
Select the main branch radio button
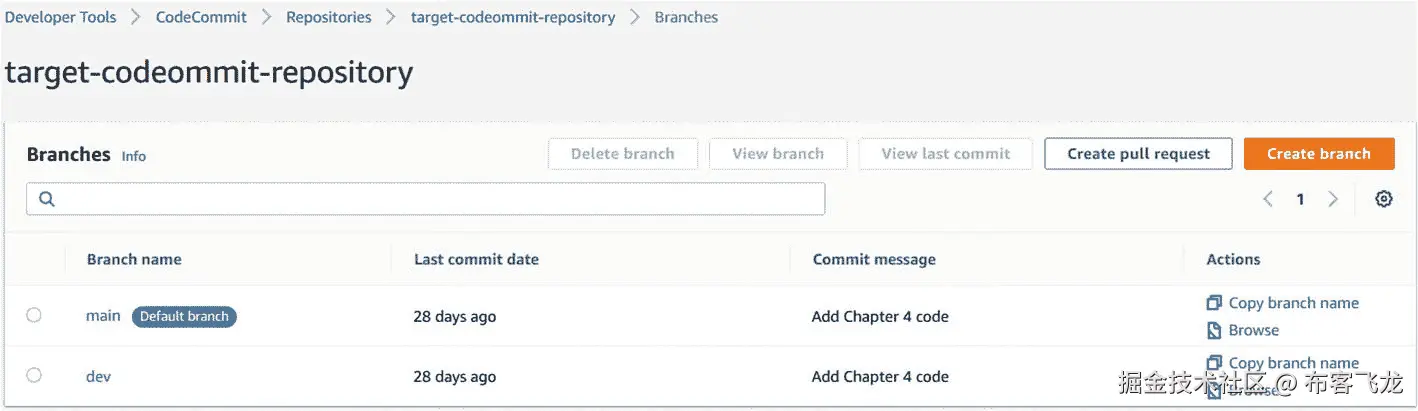(x=34, y=315)
